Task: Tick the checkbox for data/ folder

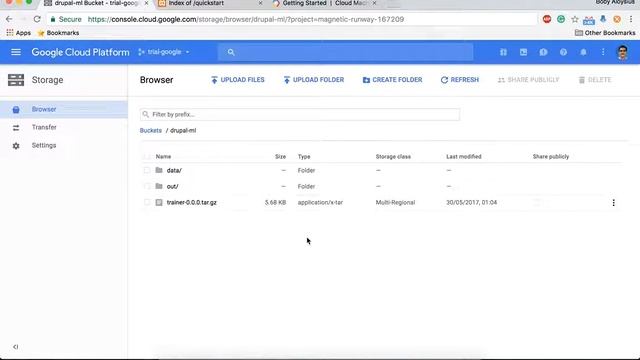Action: (x=147, y=170)
